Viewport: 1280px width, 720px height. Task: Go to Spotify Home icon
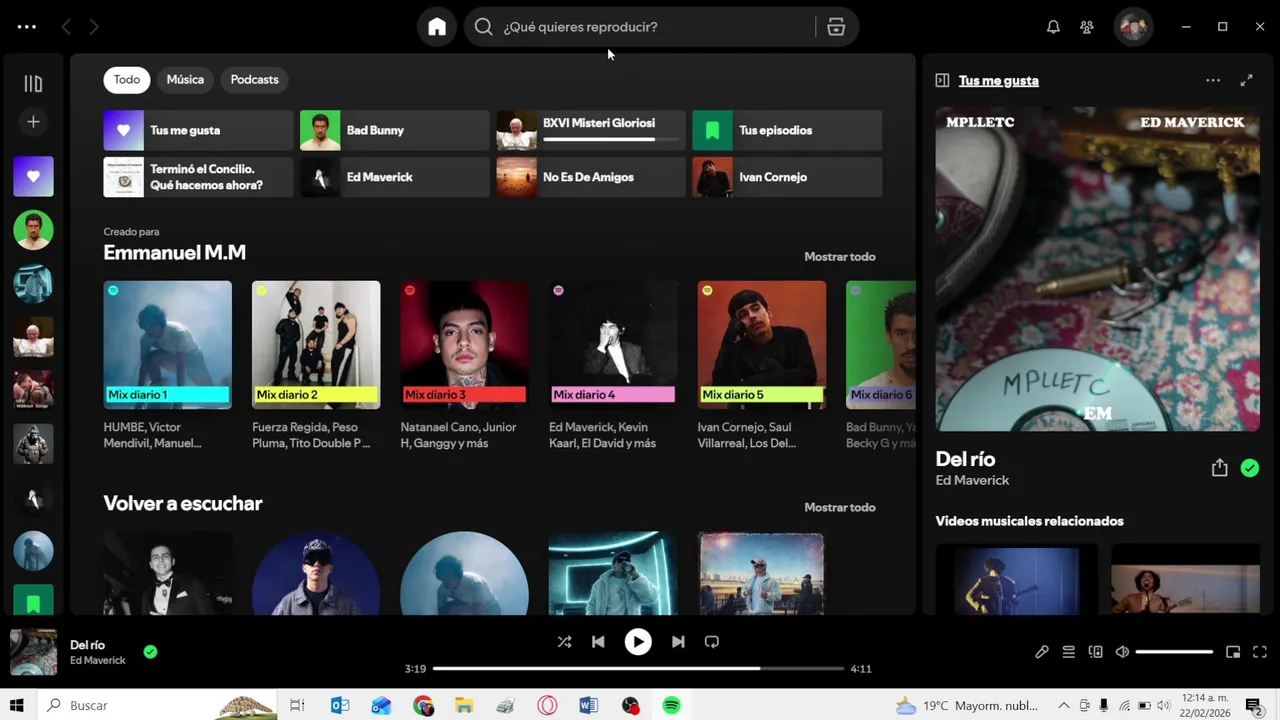(437, 27)
